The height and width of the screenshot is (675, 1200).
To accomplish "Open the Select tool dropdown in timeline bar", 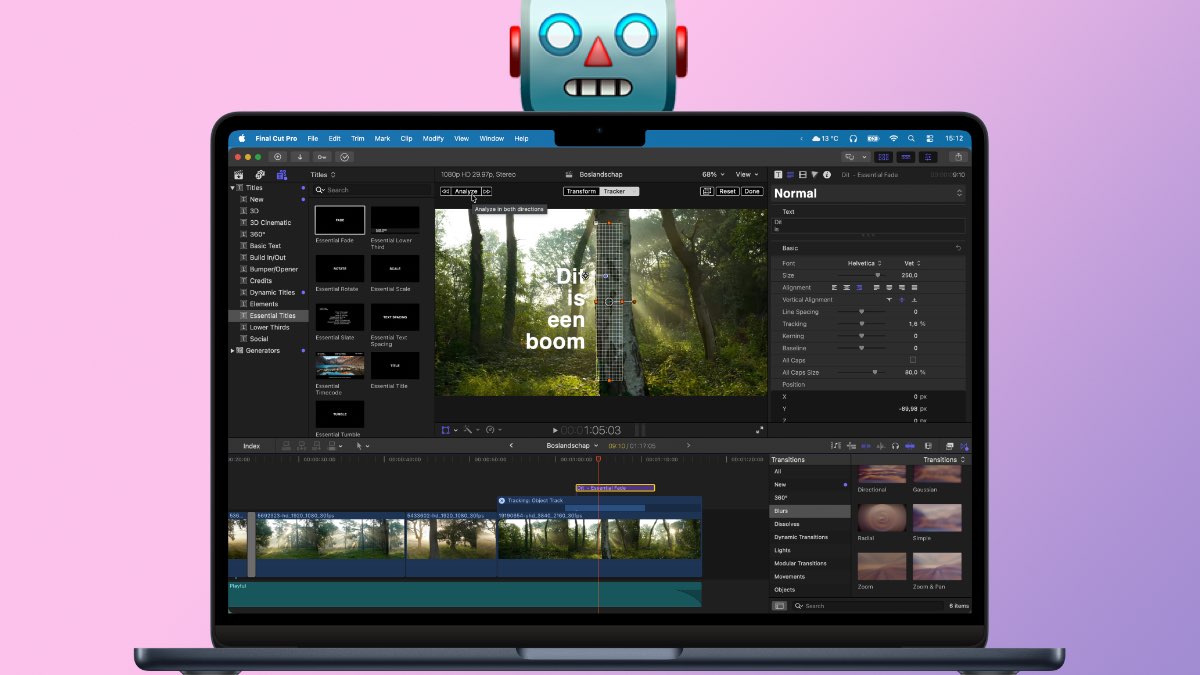I will (363, 446).
